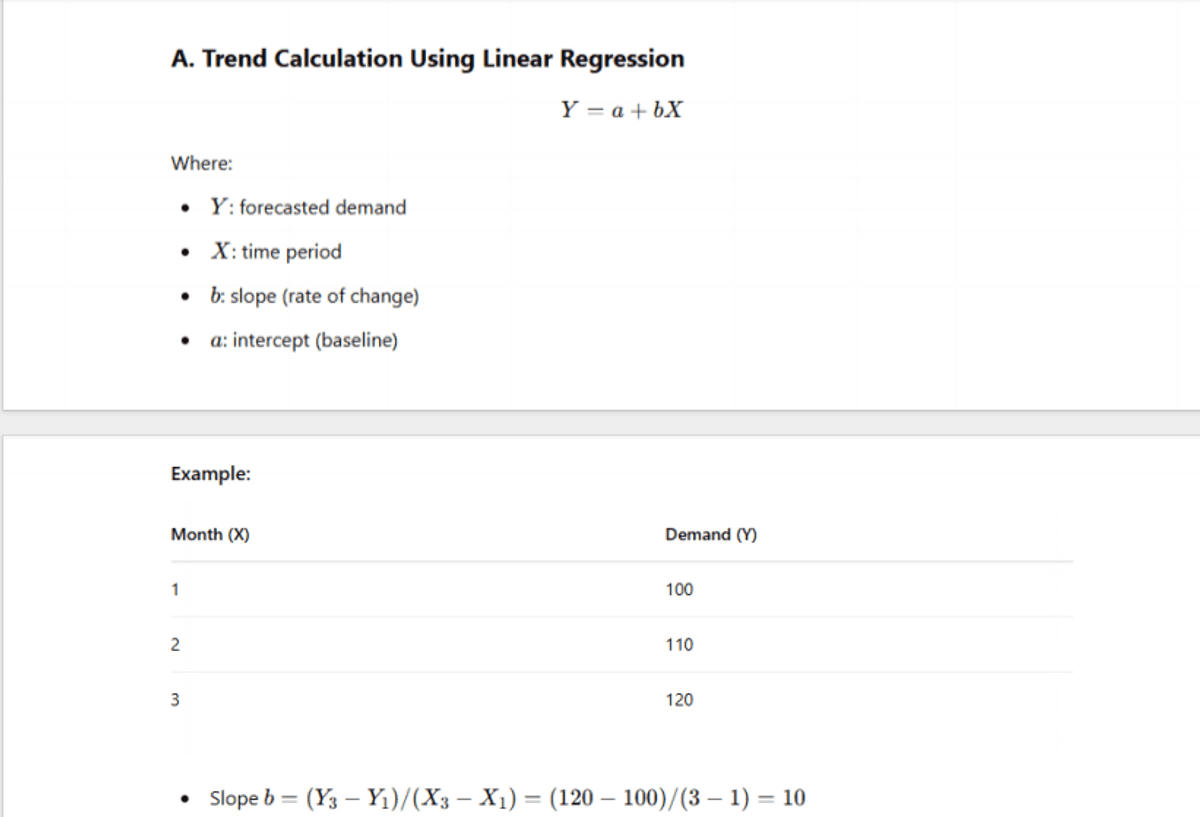Screen dimensions: 1200x817
Task: Select the Month 3 table cell
Action: 175,700
